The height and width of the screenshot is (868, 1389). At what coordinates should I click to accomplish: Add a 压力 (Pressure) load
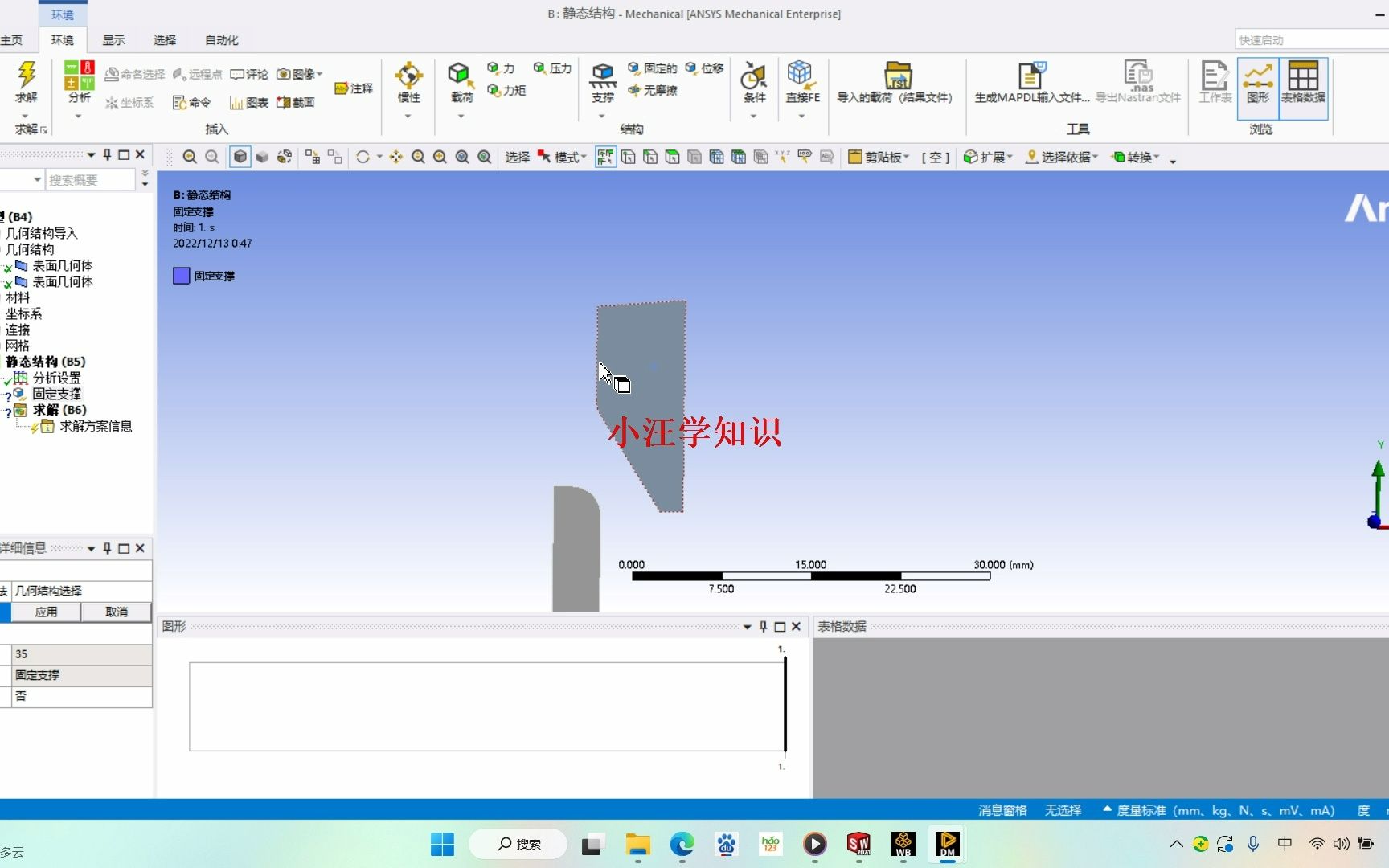[551, 68]
